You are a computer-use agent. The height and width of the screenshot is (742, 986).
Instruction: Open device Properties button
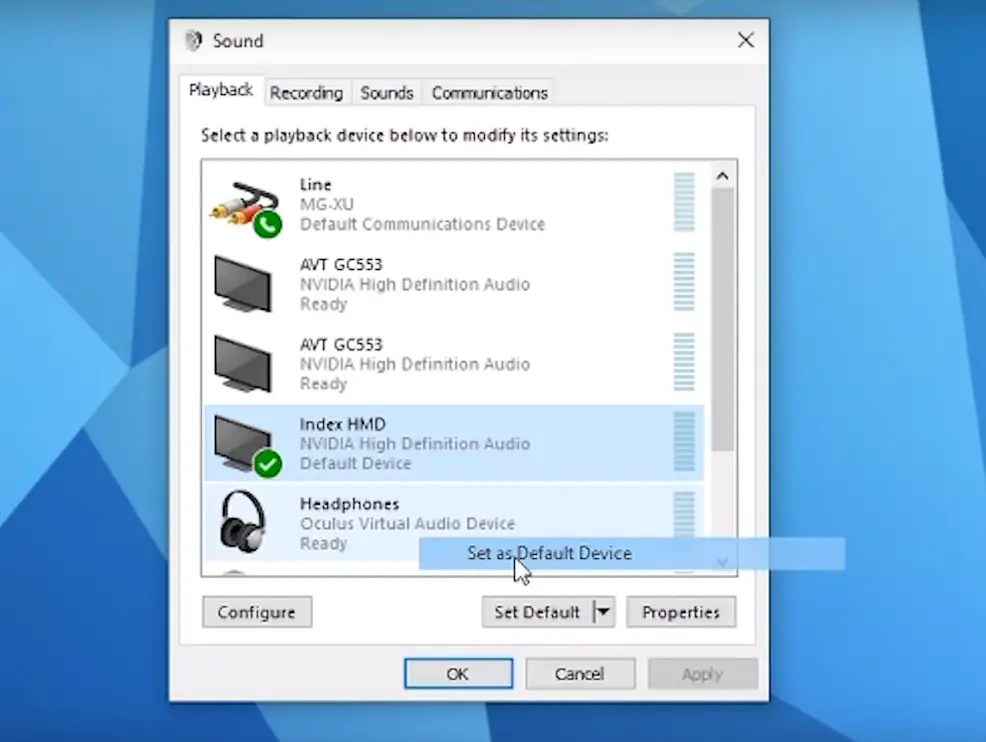point(681,612)
